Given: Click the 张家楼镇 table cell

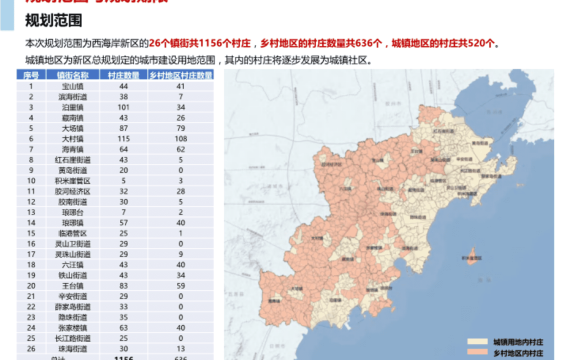Looking at the screenshot, I should 73,328.
